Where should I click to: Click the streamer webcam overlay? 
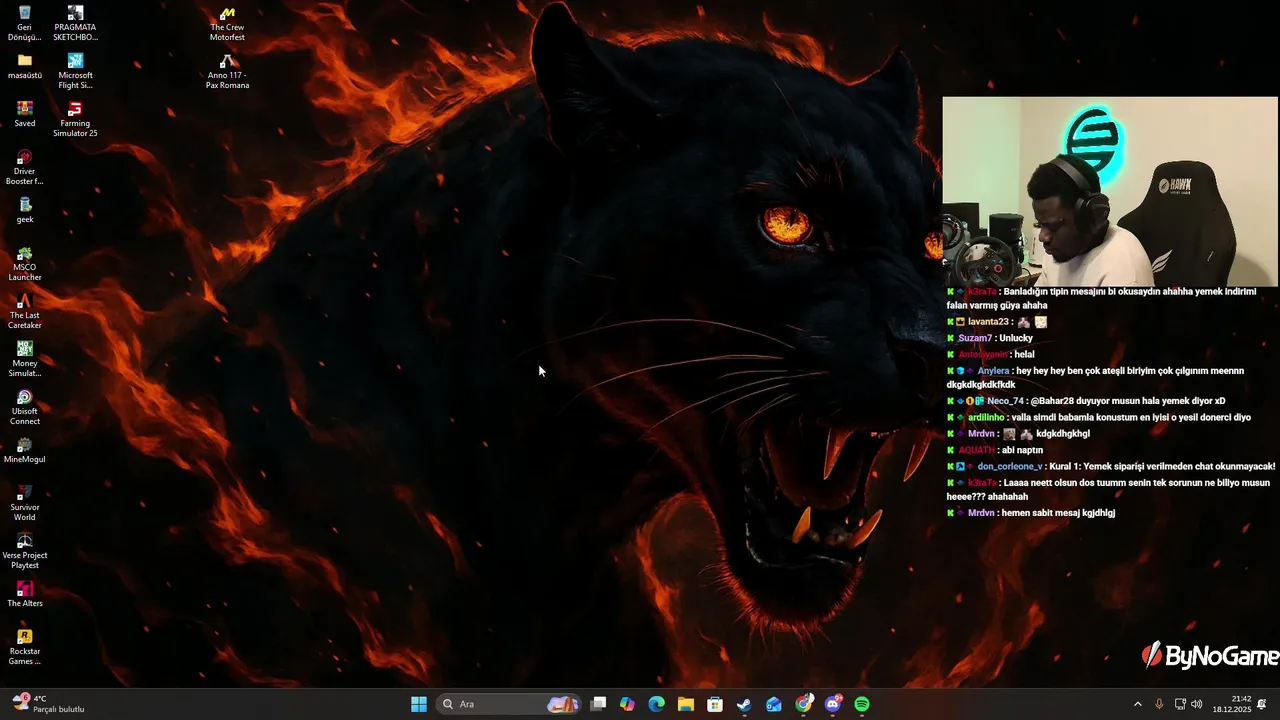1110,191
